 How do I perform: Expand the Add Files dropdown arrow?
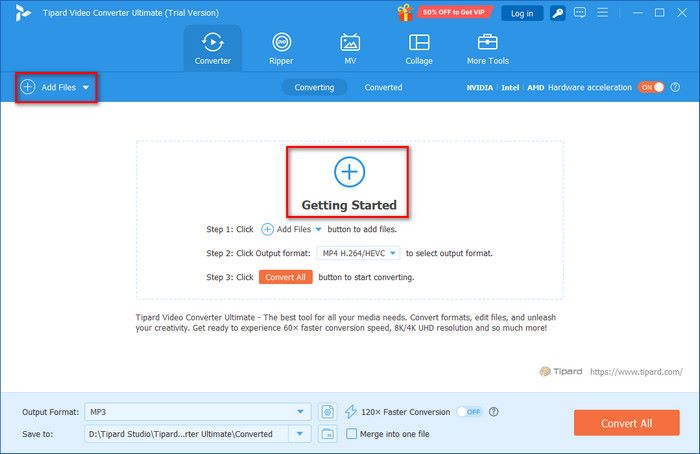[86, 88]
